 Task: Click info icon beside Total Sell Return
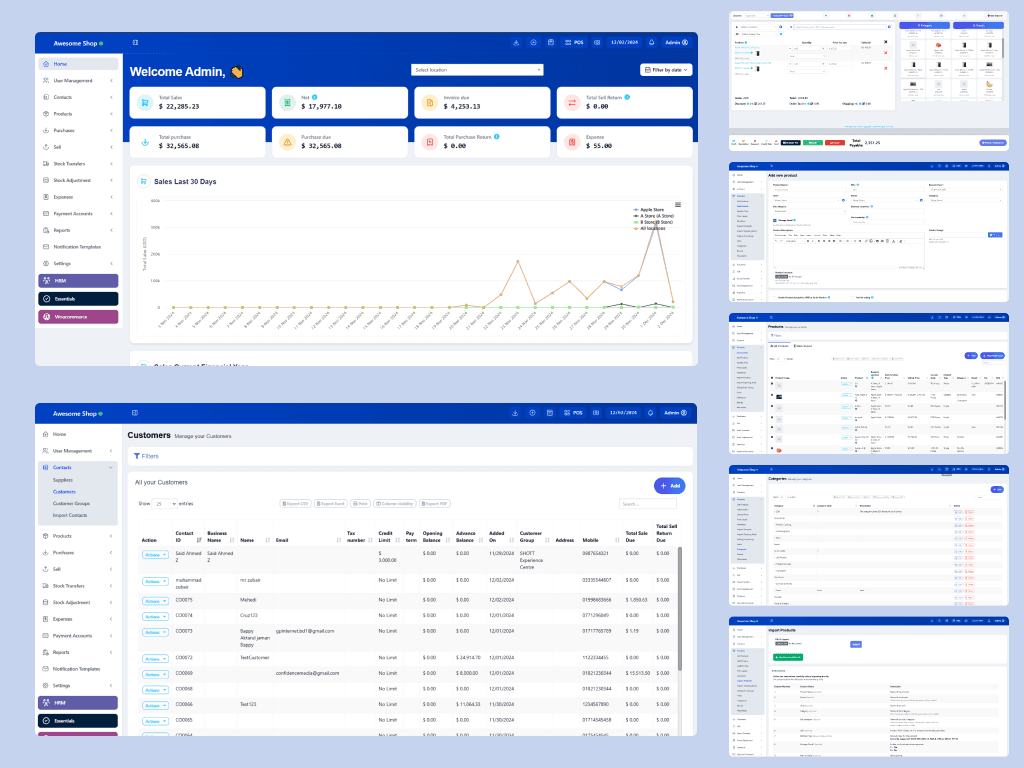(x=627, y=97)
